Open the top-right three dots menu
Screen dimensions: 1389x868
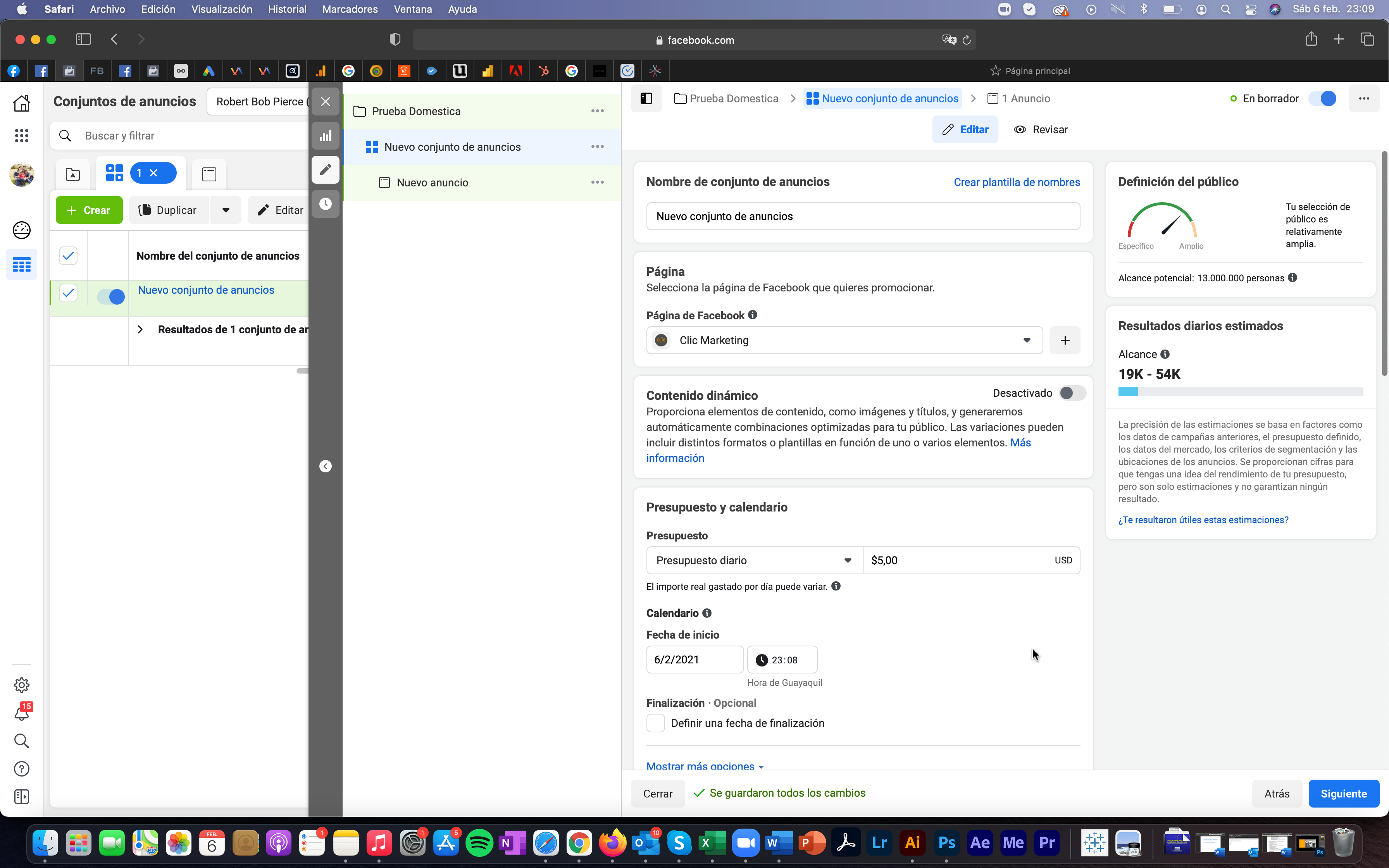(x=1364, y=99)
